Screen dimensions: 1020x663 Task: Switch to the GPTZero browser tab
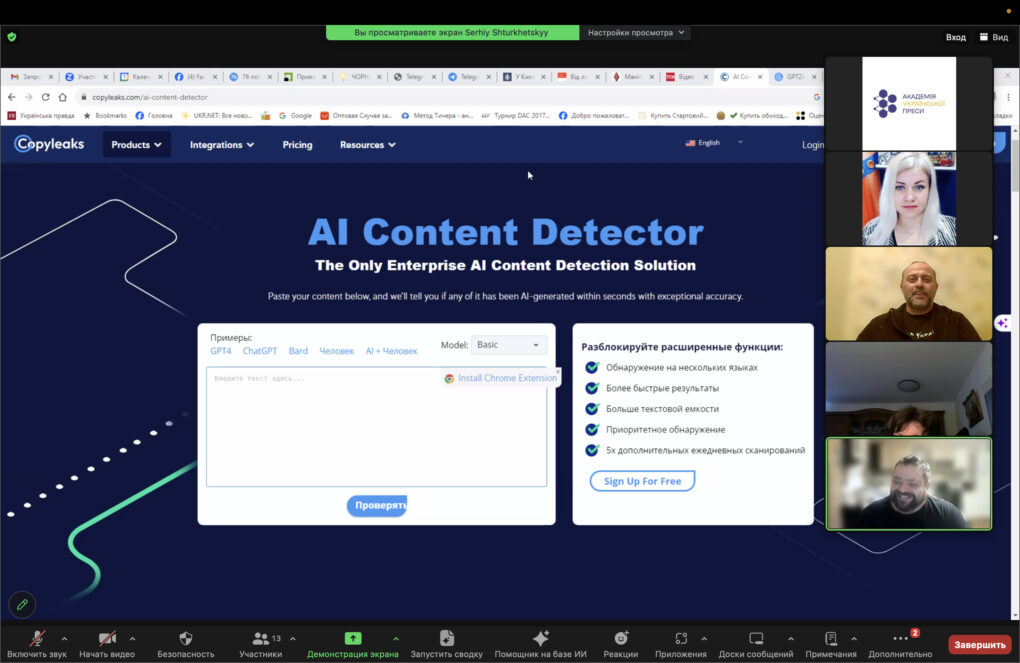(796, 77)
